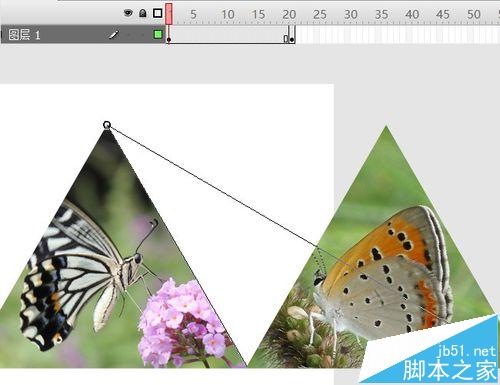Show all layers as outlines icon
This screenshot has width=500, height=385.
pyautogui.click(x=158, y=13)
